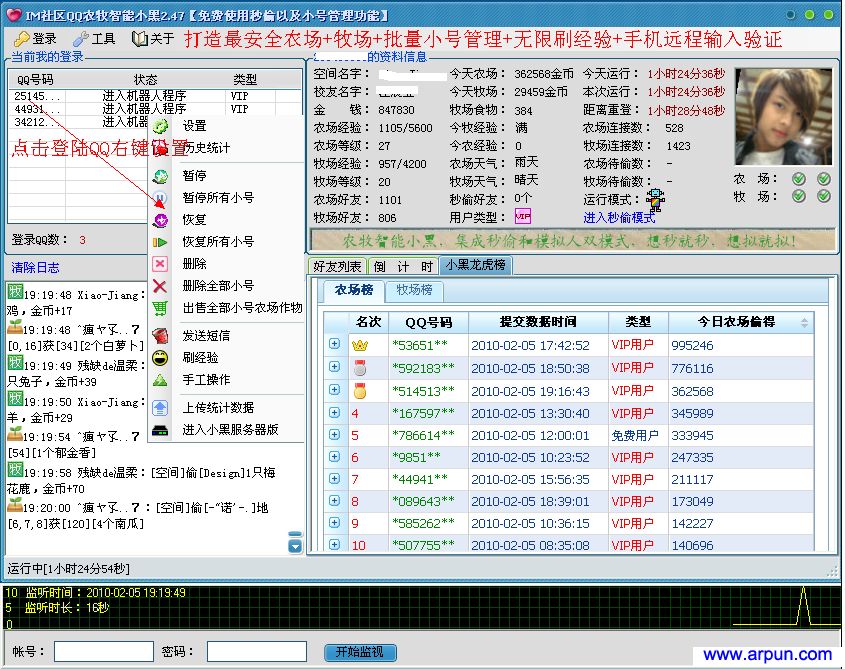Toggle second green check in 农场 row

point(823,178)
